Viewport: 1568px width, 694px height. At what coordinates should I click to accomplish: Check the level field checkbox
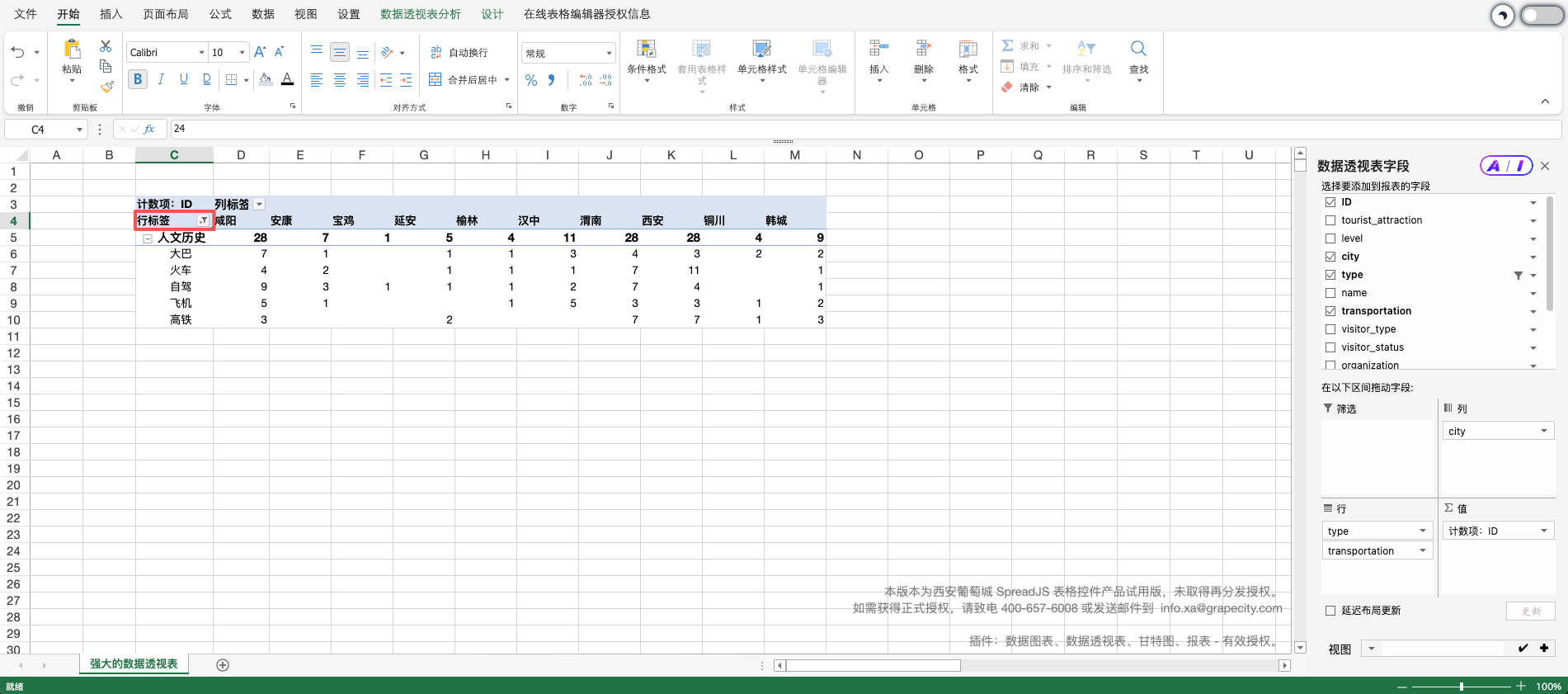pos(1330,238)
